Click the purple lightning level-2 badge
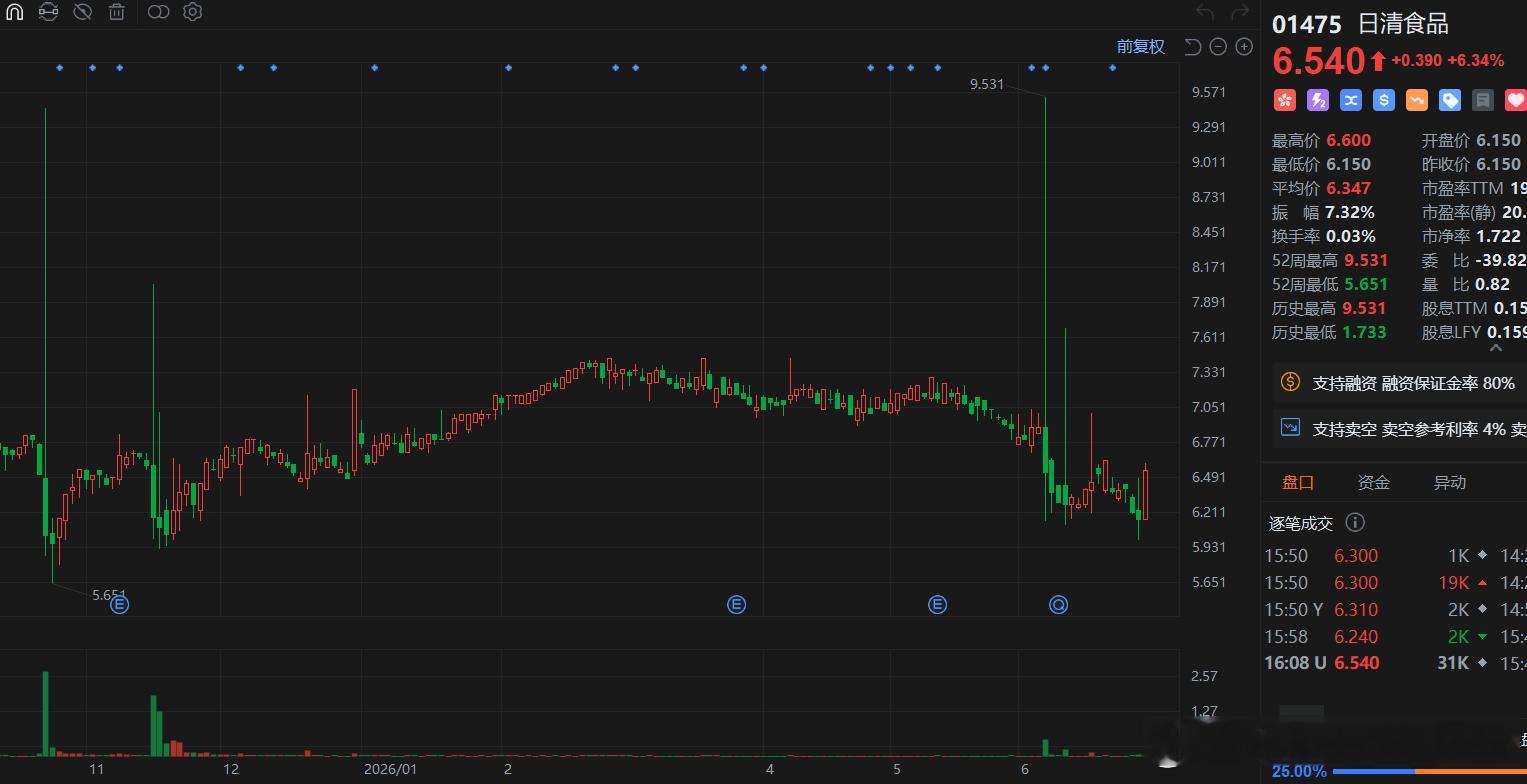Image resolution: width=1527 pixels, height=784 pixels. click(x=1318, y=99)
